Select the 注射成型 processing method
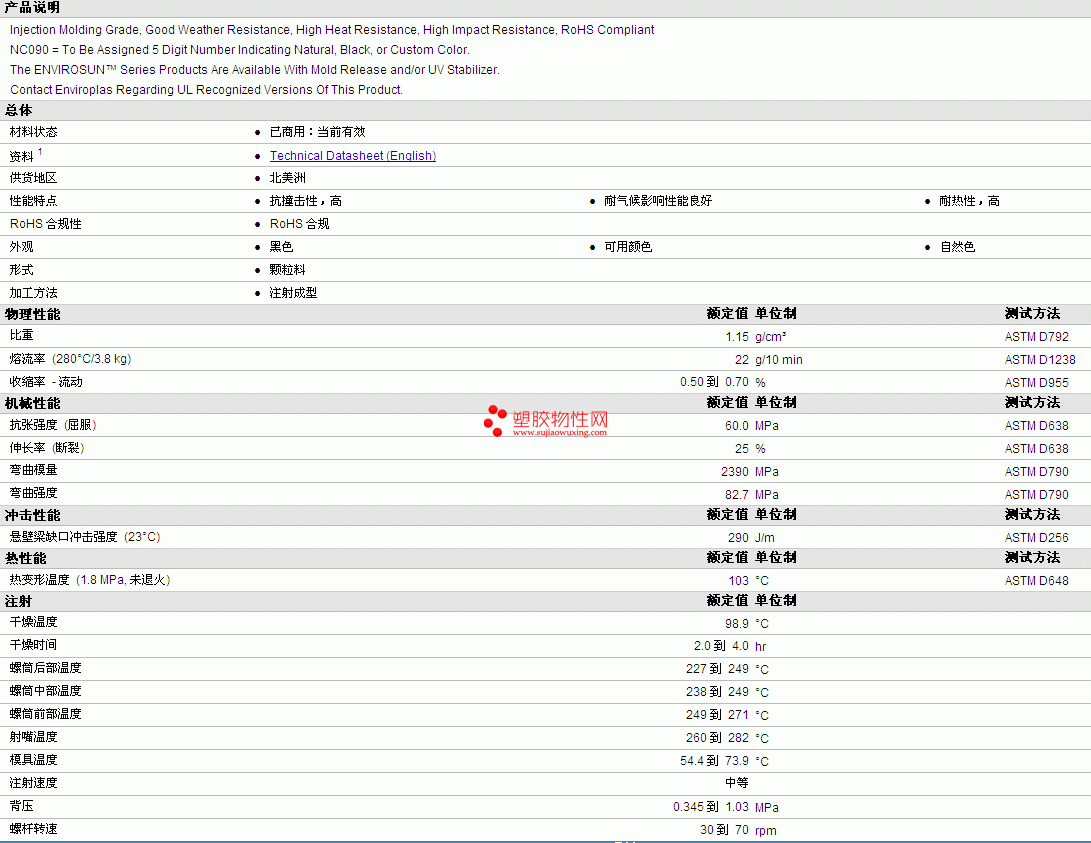 click(293, 293)
